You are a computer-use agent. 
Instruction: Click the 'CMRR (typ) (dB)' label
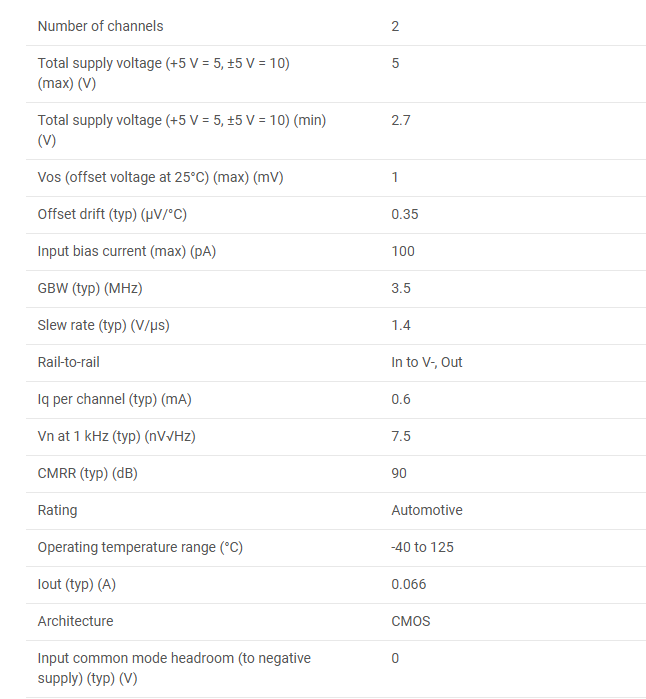coord(87,473)
